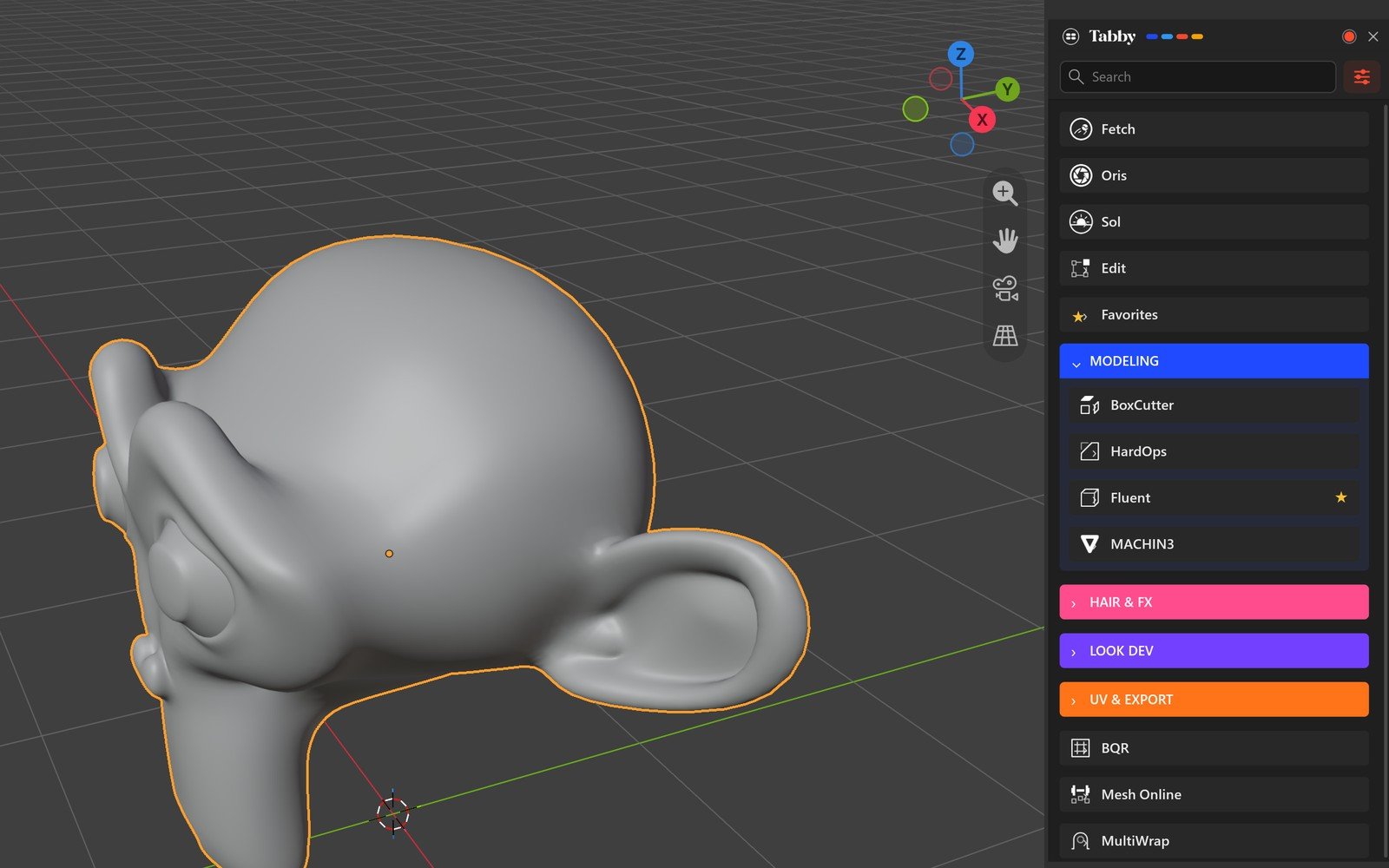1389x868 pixels.
Task: Click the pan view hand icon
Action: [1005, 240]
